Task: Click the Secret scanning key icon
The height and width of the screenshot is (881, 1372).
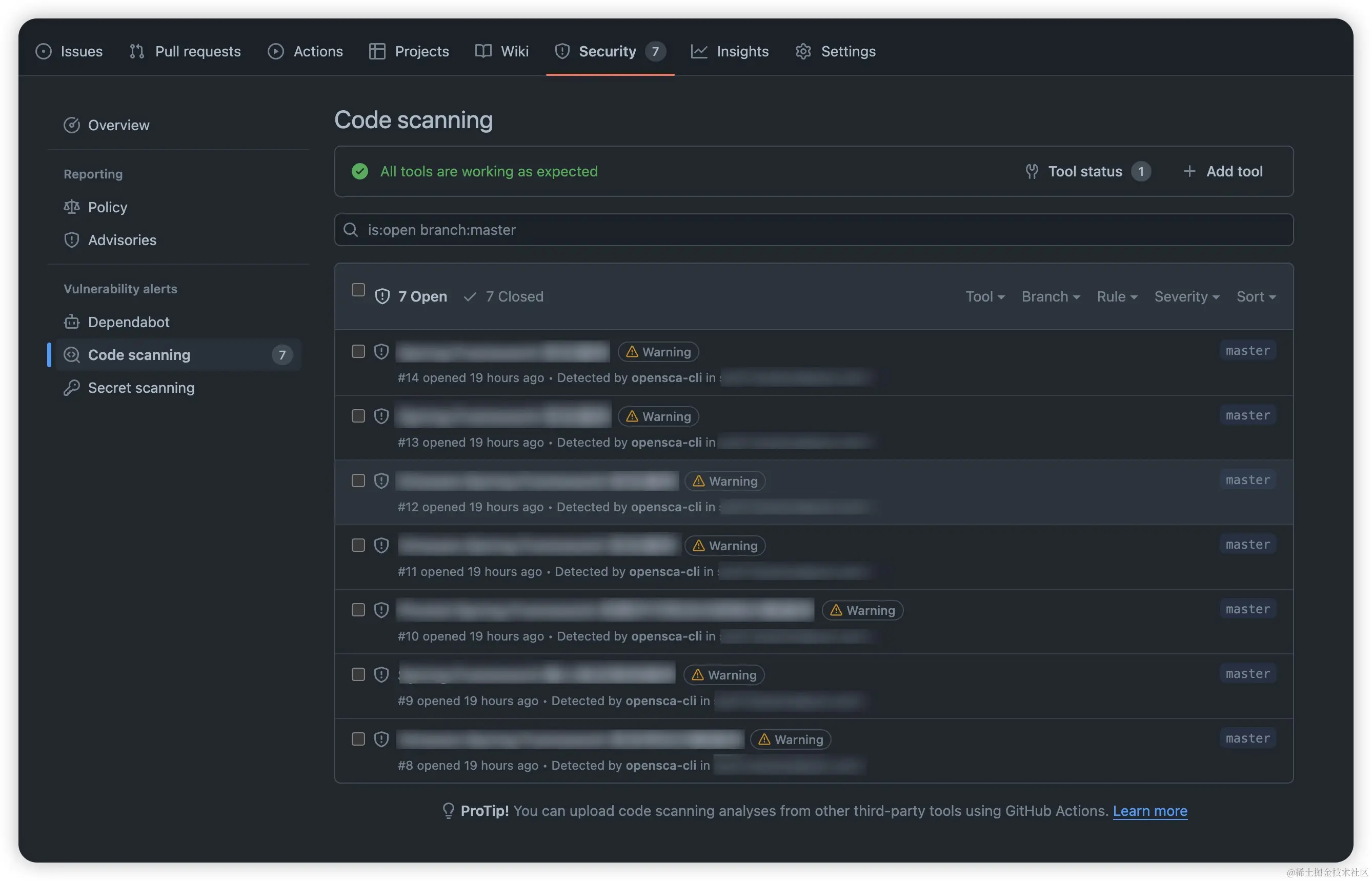Action: point(71,388)
